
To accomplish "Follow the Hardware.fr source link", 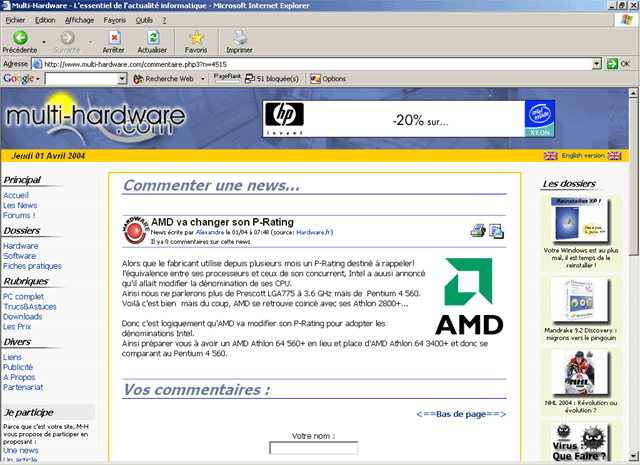I will (313, 232).
